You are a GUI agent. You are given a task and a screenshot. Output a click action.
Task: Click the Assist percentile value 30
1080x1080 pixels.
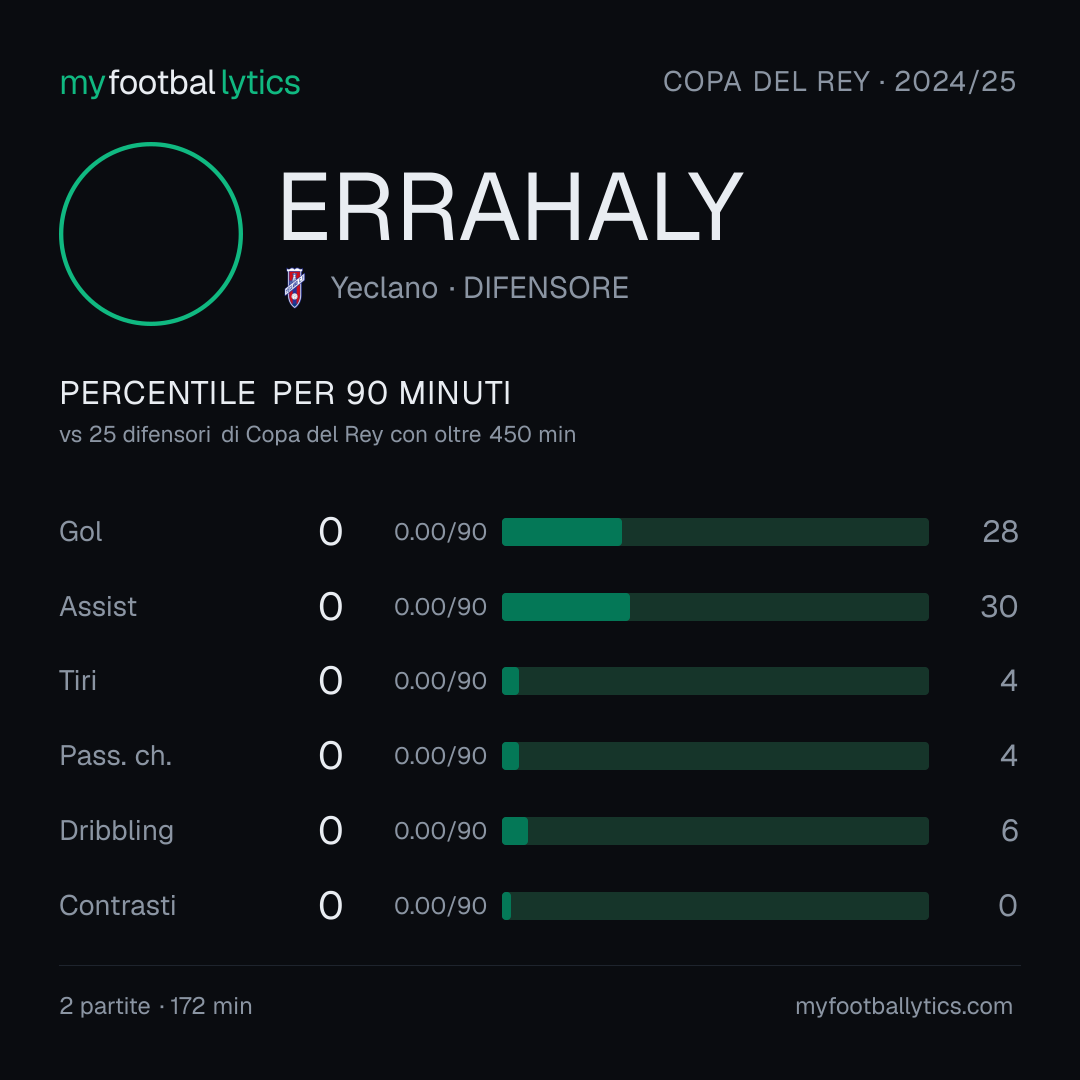point(999,607)
